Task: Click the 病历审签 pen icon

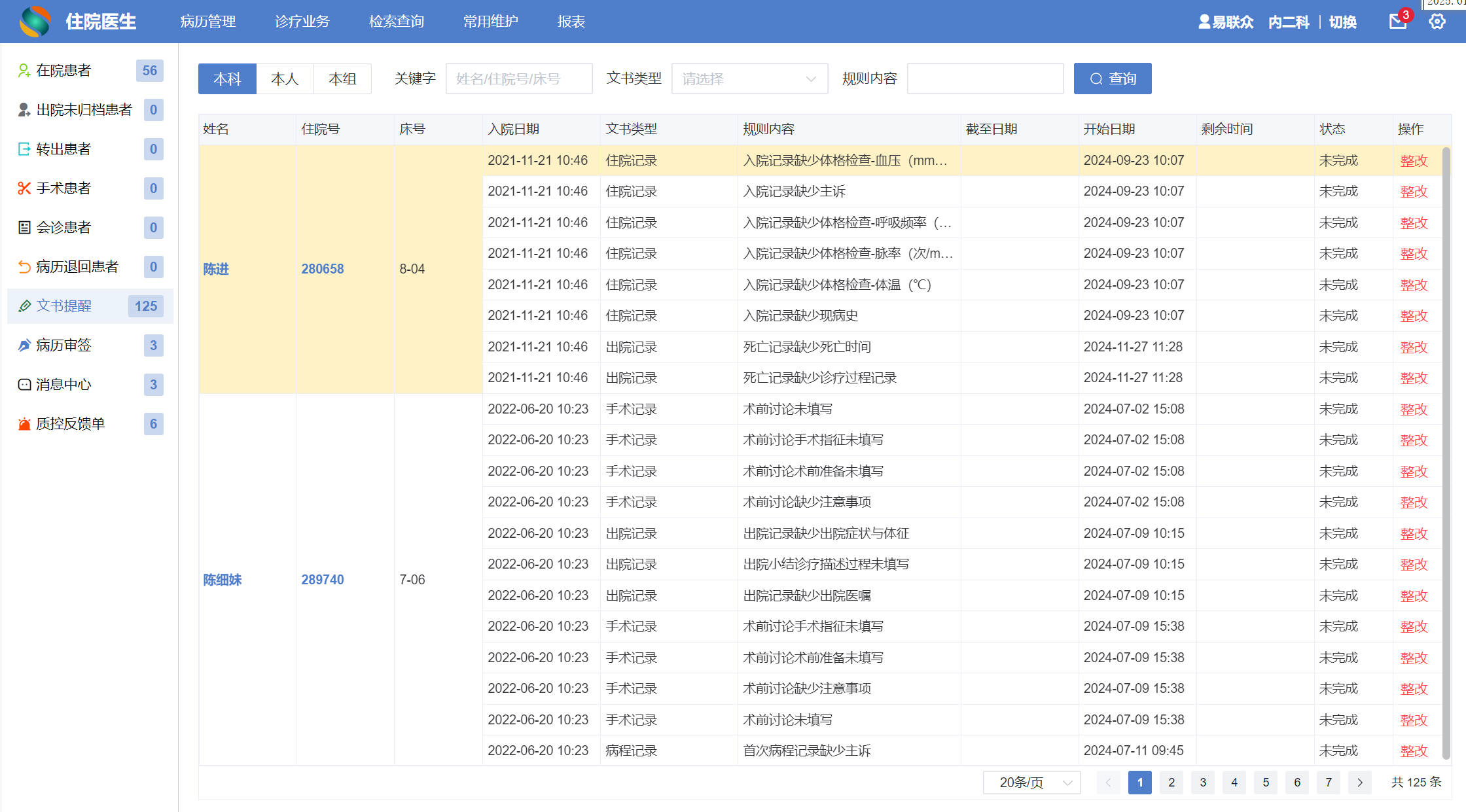Action: (x=24, y=345)
